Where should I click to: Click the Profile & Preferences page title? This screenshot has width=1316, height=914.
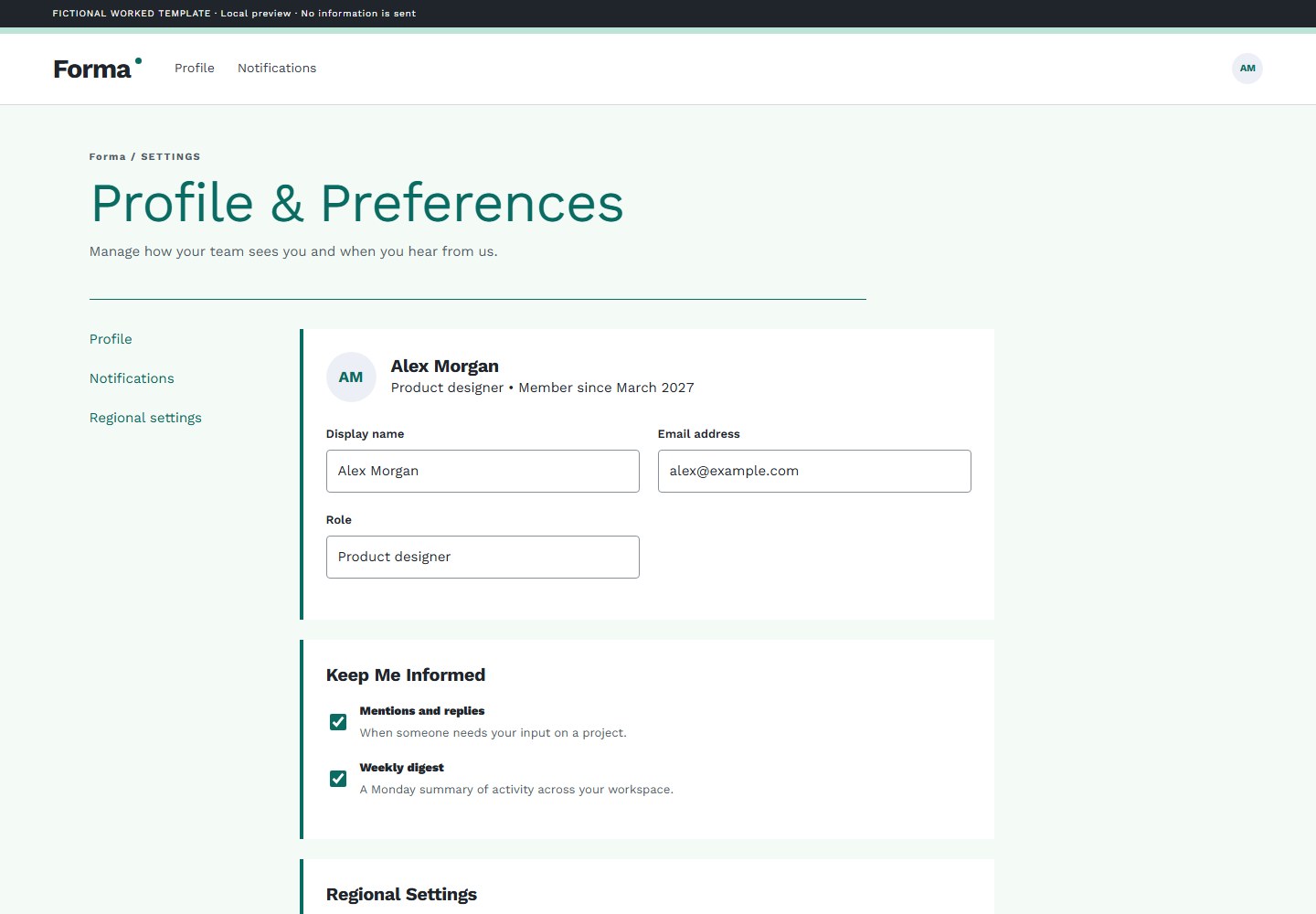357,203
